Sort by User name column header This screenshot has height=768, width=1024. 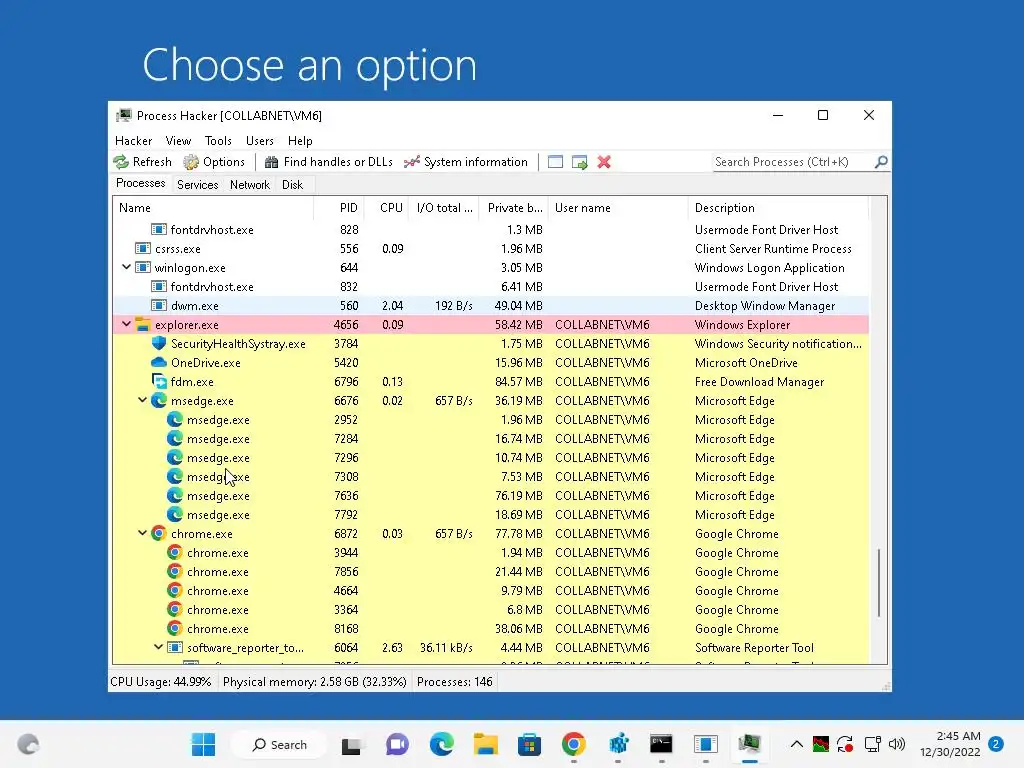[x=618, y=208]
